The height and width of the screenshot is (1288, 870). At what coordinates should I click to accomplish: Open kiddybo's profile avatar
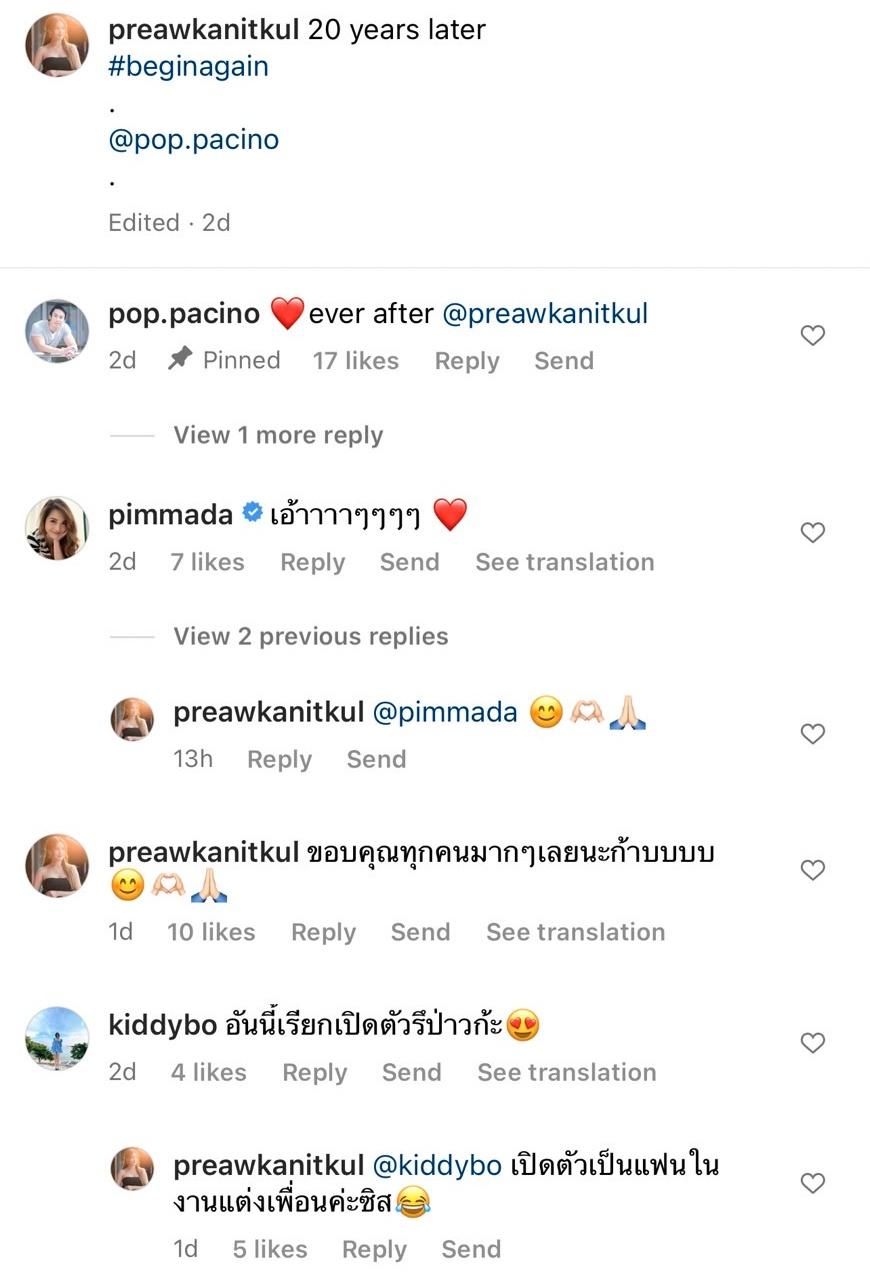pos(57,1038)
